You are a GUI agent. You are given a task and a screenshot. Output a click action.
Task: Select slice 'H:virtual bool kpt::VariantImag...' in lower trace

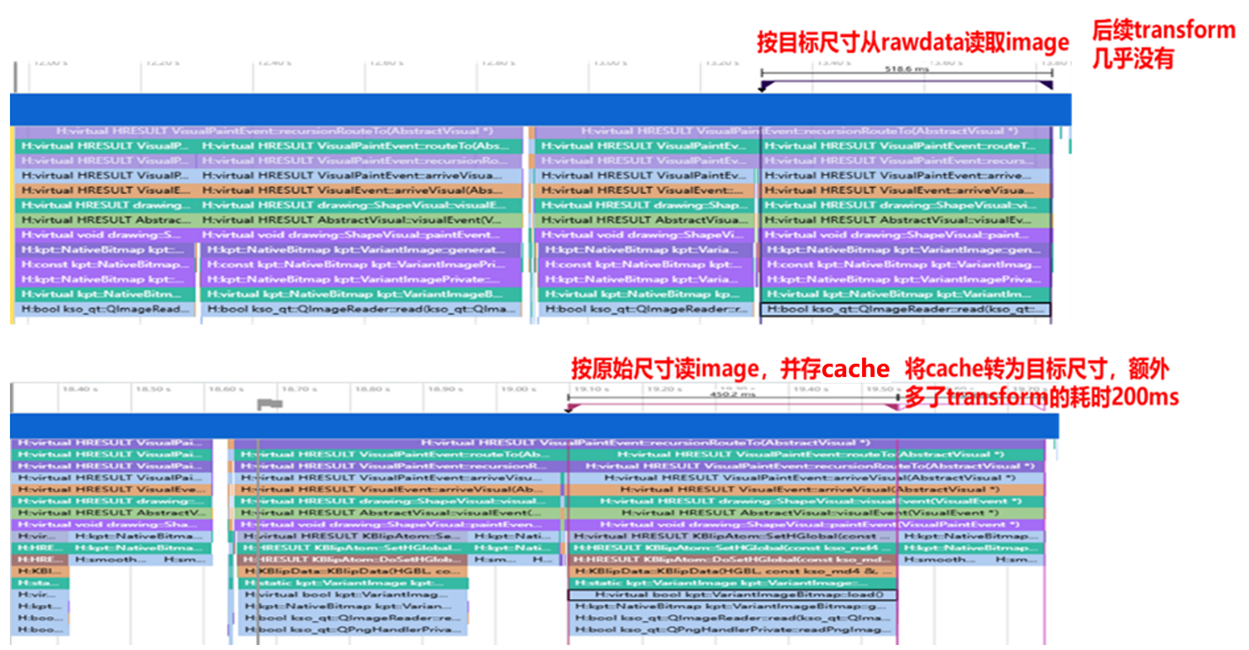coord(352,595)
